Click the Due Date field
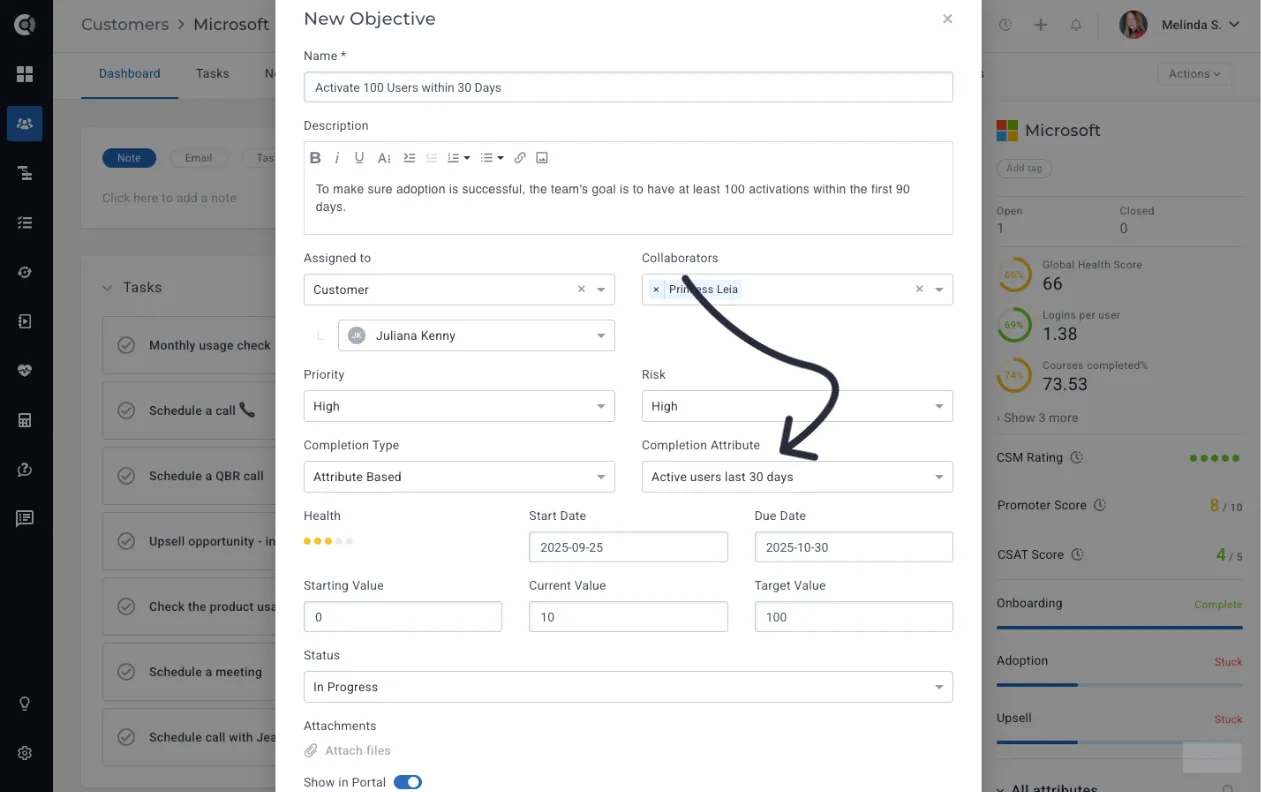This screenshot has height=792, width=1261. pyautogui.click(x=854, y=547)
